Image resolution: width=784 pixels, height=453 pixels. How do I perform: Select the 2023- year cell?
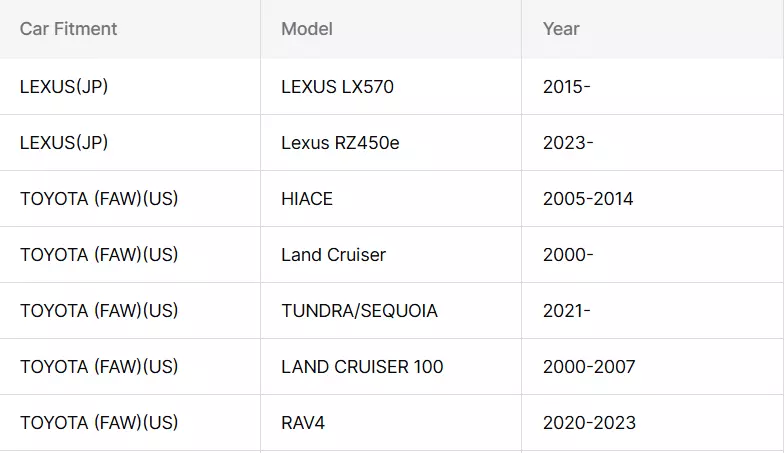pos(652,142)
